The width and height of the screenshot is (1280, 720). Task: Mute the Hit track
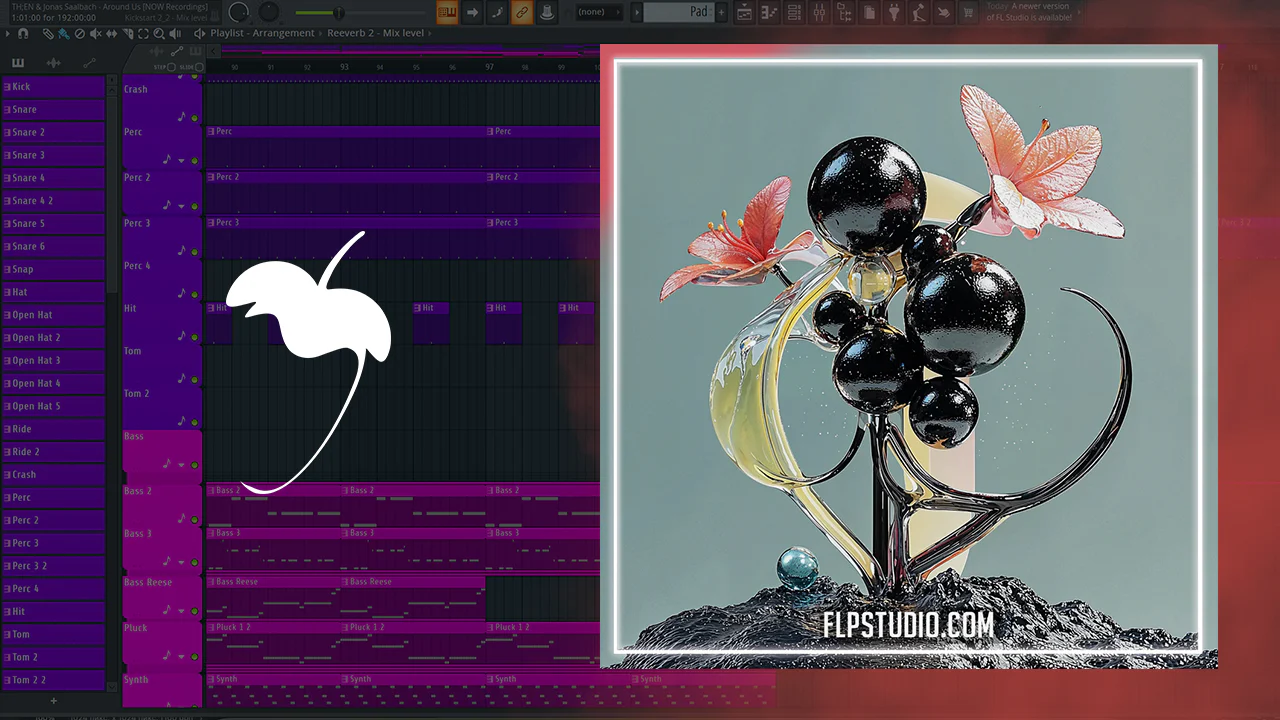tap(195, 338)
